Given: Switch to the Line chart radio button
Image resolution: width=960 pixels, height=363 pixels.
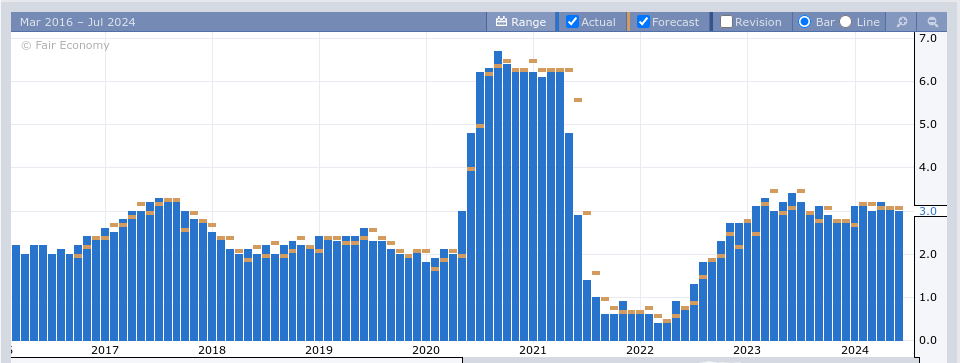Looking at the screenshot, I should coord(846,22).
